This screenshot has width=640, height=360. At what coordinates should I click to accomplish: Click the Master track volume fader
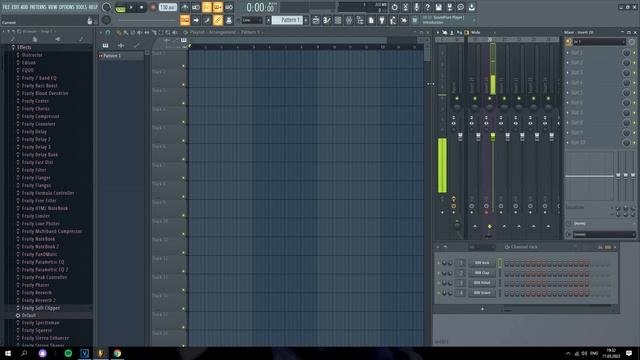pos(460,137)
